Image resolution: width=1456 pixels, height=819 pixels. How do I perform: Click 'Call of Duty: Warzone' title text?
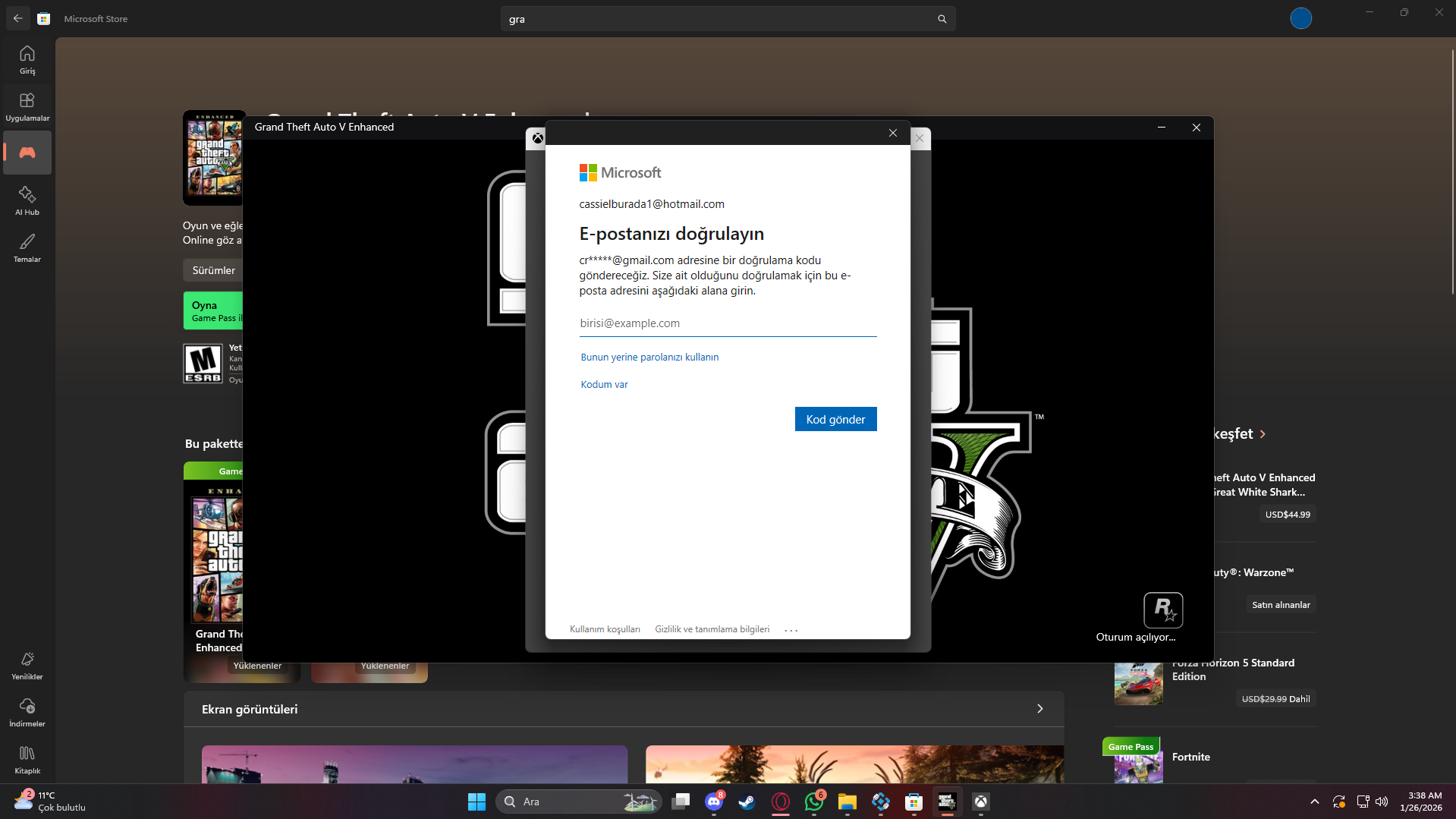(1253, 572)
